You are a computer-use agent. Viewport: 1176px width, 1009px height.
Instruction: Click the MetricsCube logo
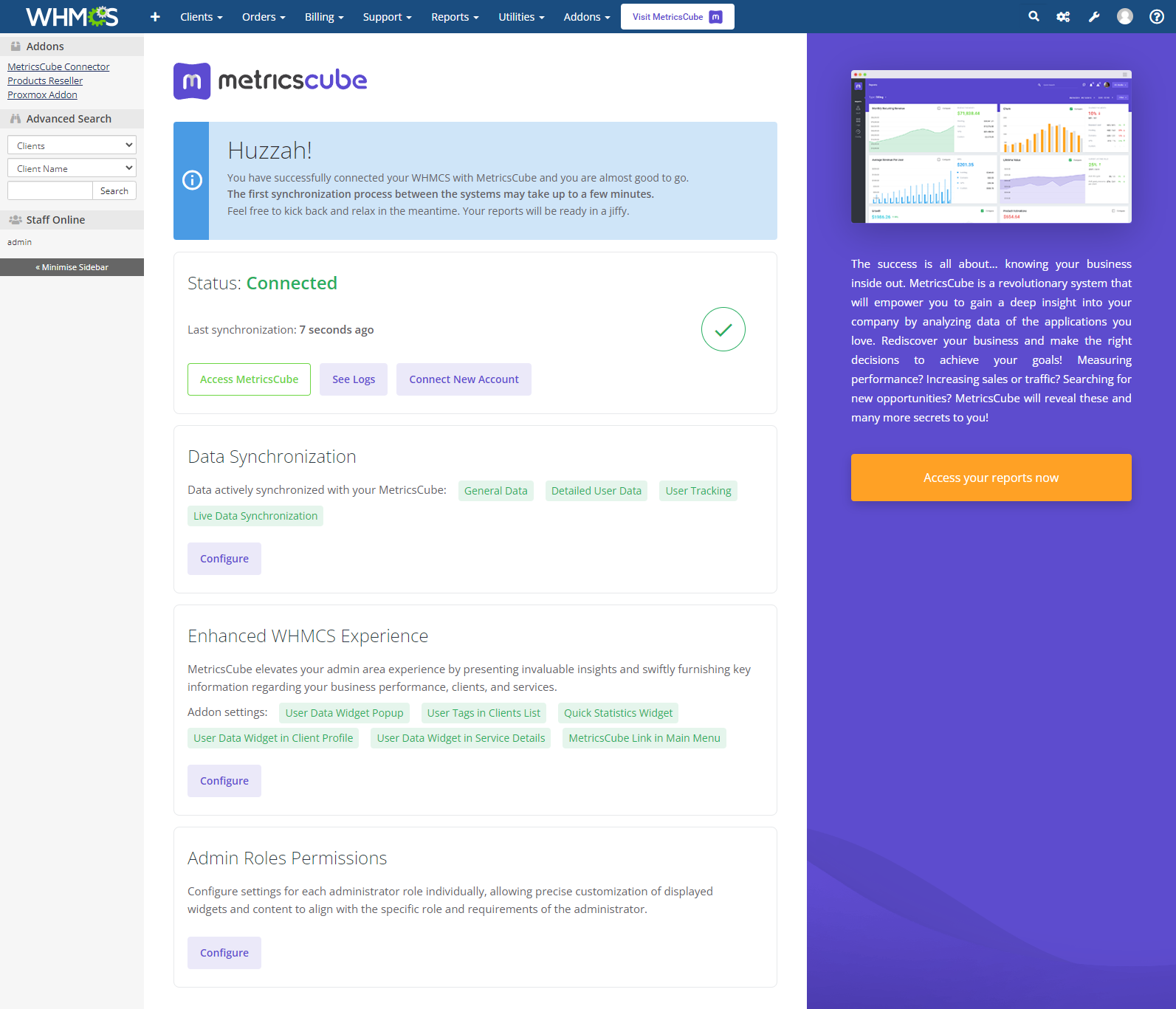pyautogui.click(x=270, y=80)
